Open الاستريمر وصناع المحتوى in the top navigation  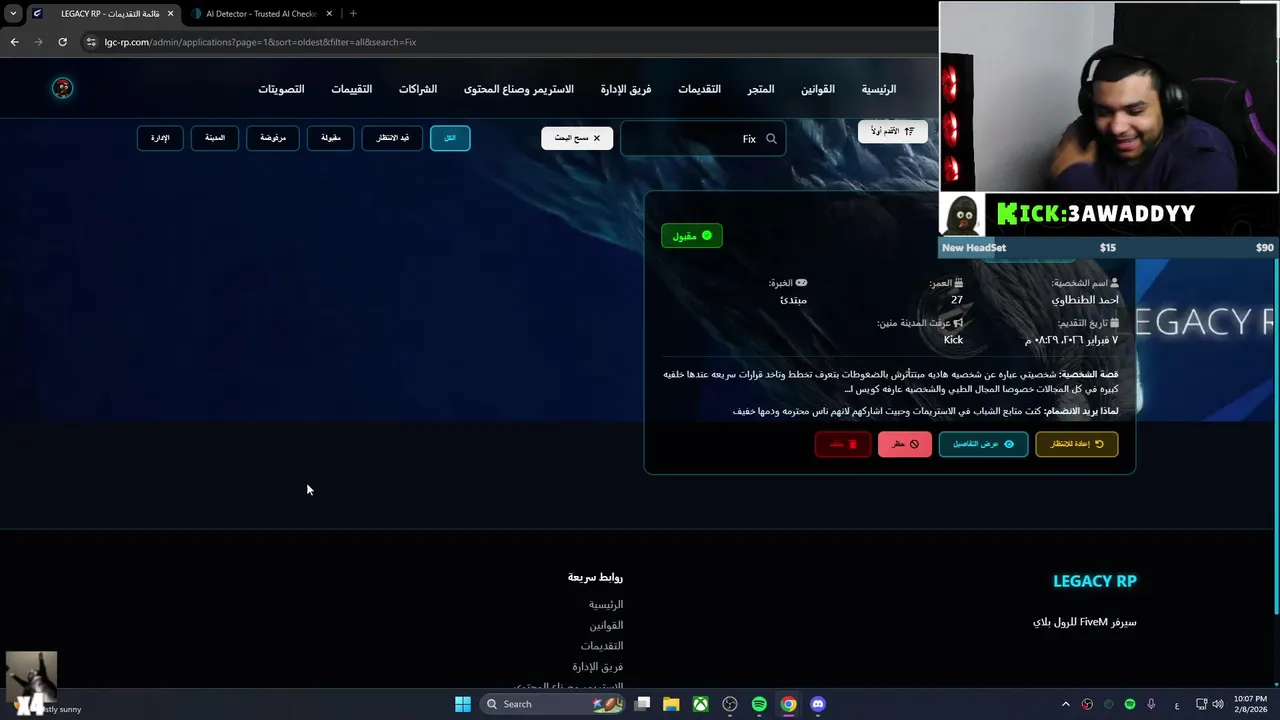519,89
